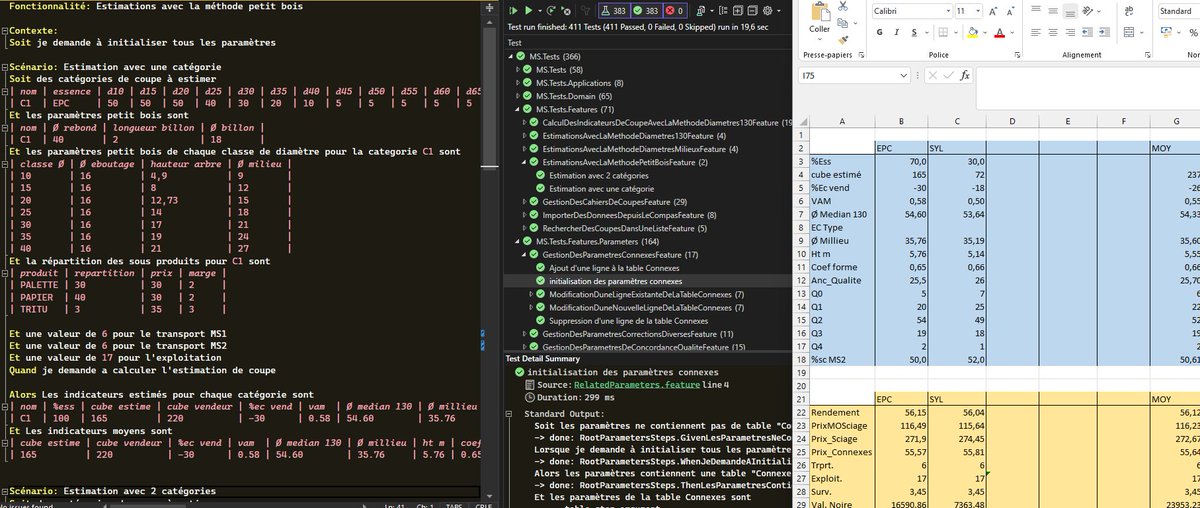Toggle bold G formatting in Excel
The image size is (1200, 508).
click(879, 32)
